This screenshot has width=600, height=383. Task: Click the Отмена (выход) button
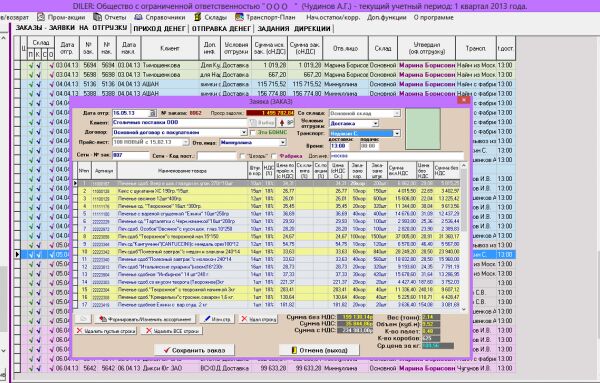tap(320, 350)
